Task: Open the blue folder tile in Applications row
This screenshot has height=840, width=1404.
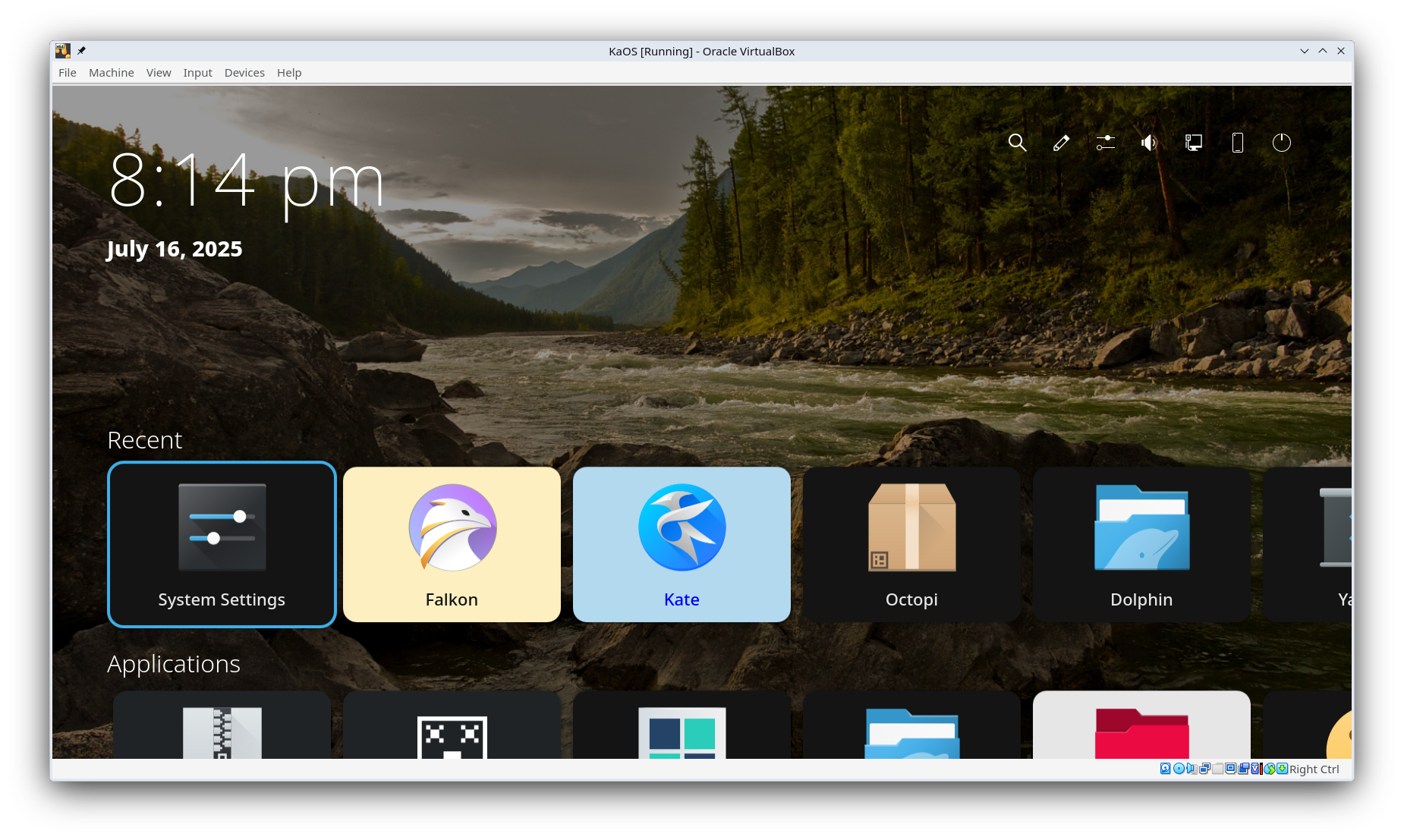Action: (911, 725)
